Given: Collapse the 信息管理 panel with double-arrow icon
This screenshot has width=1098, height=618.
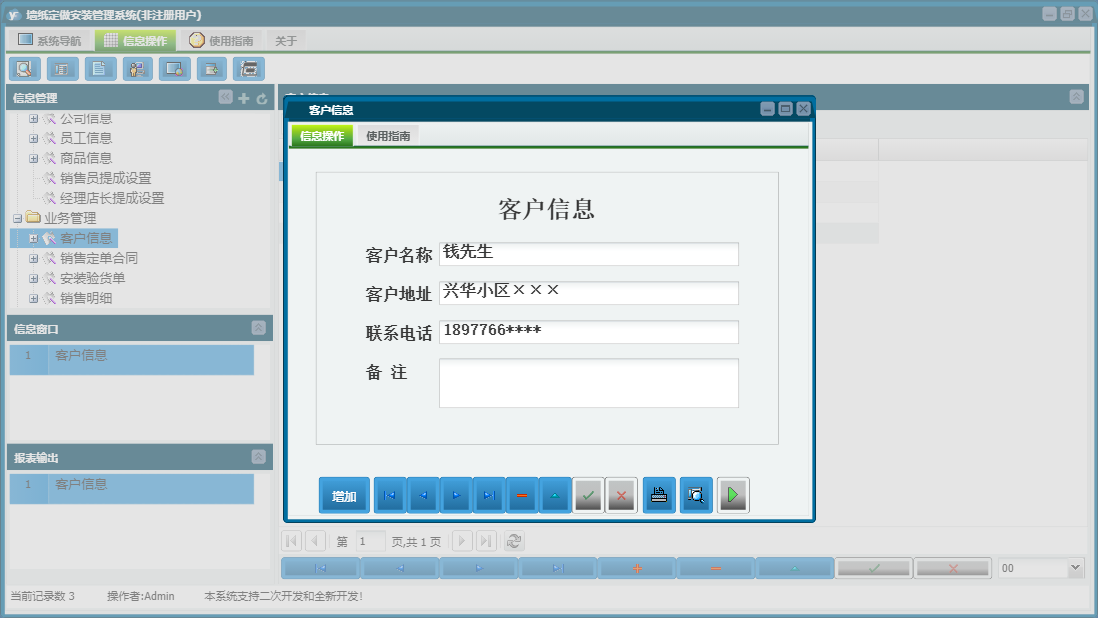Looking at the screenshot, I should tap(225, 97).
